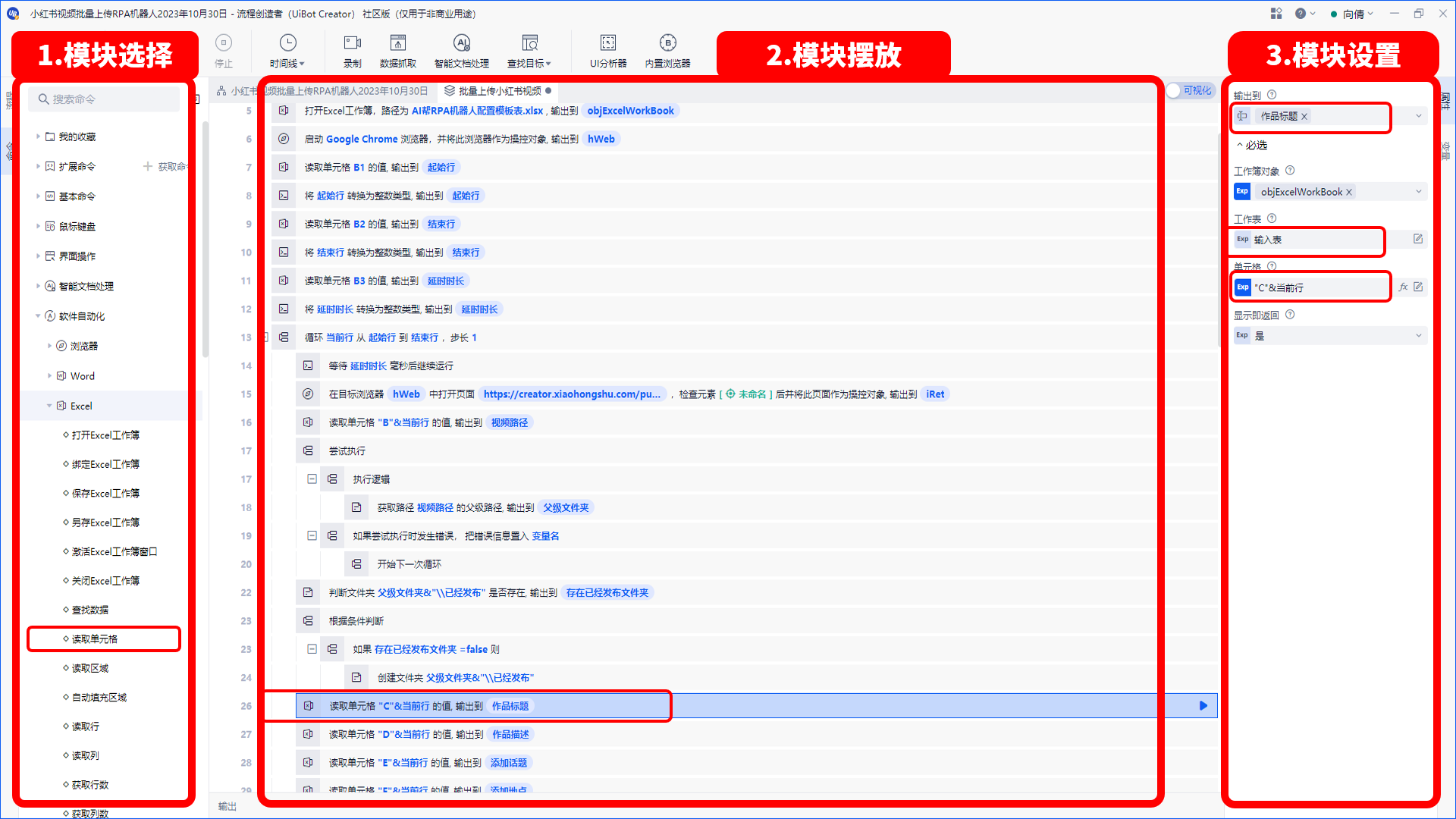
Task: Open the 内置浏览器 built-in browser
Action: tap(667, 50)
